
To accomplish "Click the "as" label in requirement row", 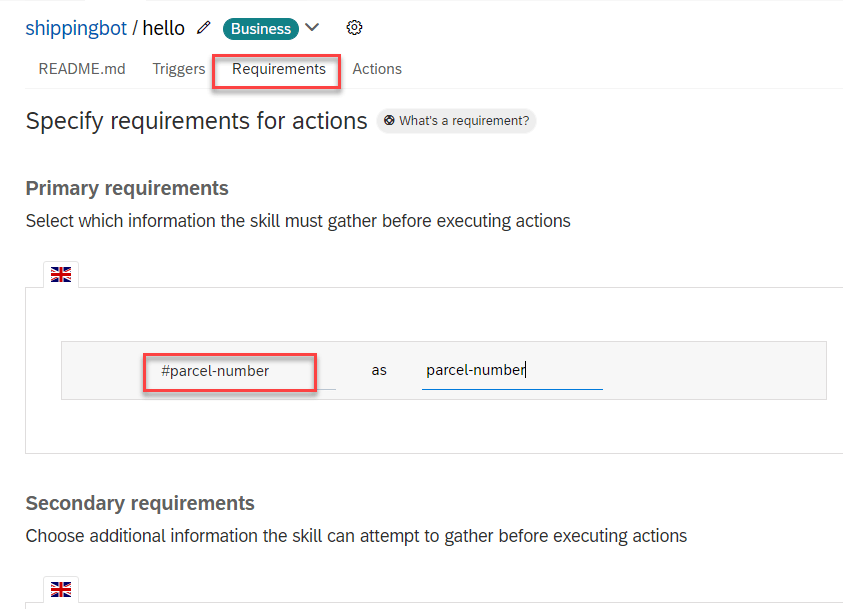I will [x=379, y=371].
